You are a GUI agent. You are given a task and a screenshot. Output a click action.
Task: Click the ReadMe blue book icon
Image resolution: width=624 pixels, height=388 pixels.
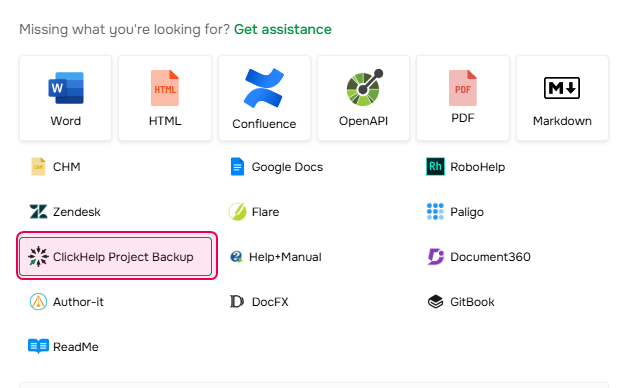[39, 346]
